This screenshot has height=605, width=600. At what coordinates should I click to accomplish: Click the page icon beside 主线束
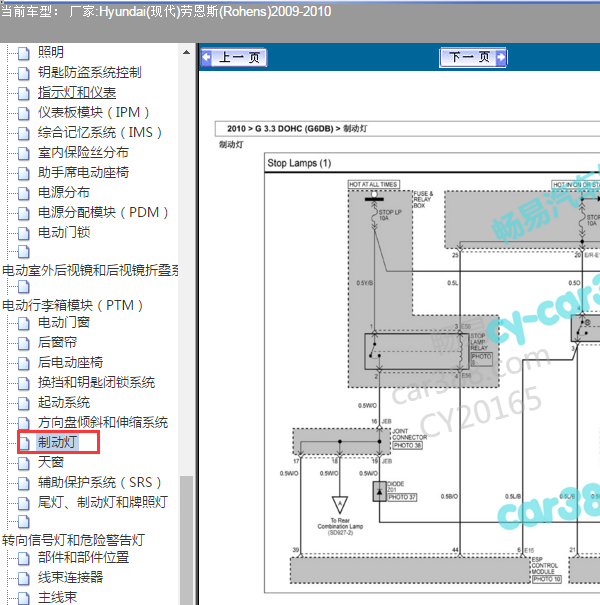(24, 598)
